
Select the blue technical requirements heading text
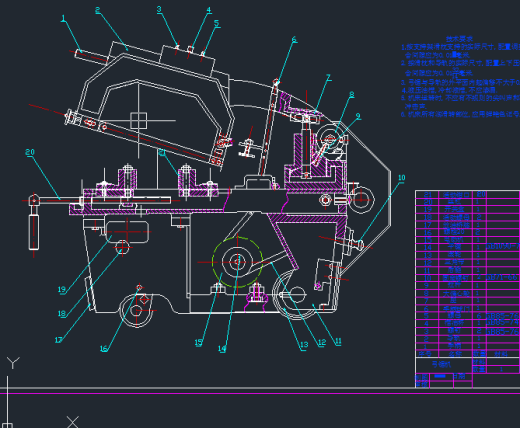(459, 39)
